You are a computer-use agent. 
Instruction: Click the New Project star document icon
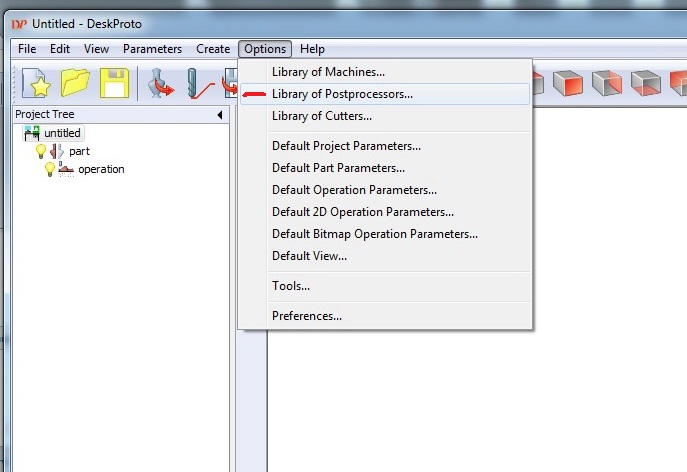pos(36,83)
